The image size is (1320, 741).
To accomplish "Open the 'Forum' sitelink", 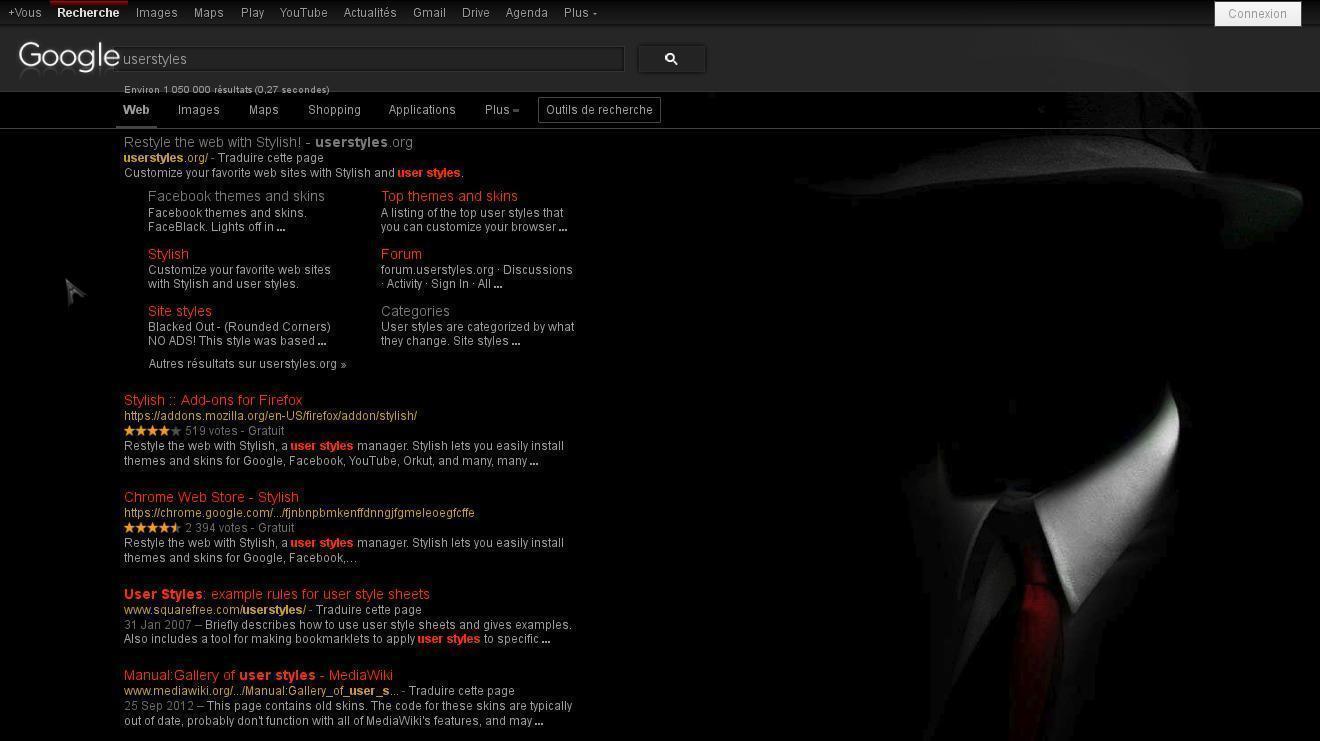I will tap(401, 254).
